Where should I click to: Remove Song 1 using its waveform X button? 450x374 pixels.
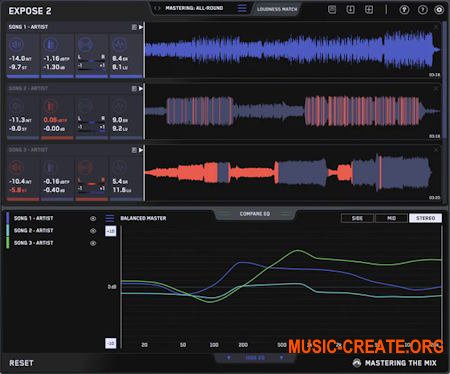(x=436, y=27)
